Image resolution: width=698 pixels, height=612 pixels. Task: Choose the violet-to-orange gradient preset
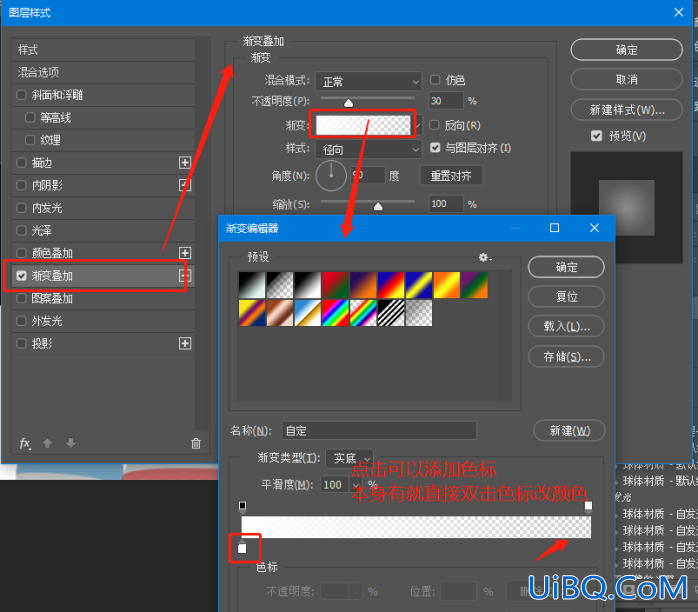point(363,285)
